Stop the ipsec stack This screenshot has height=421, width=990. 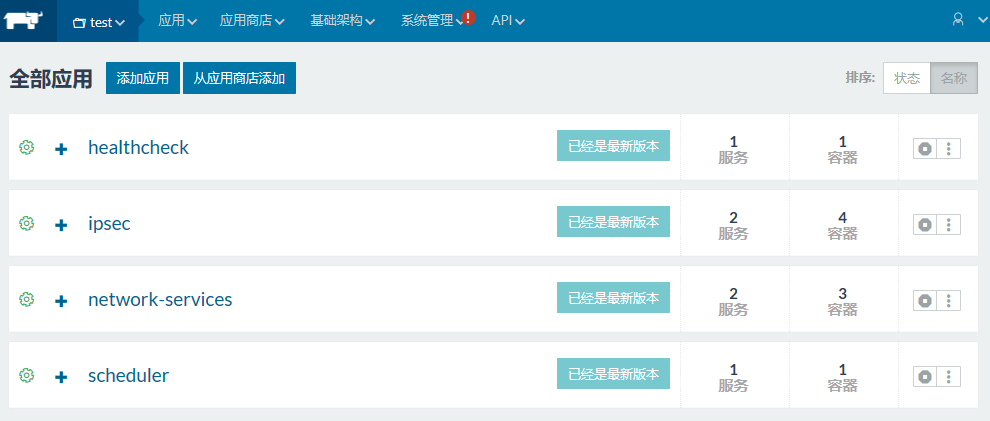pos(925,225)
